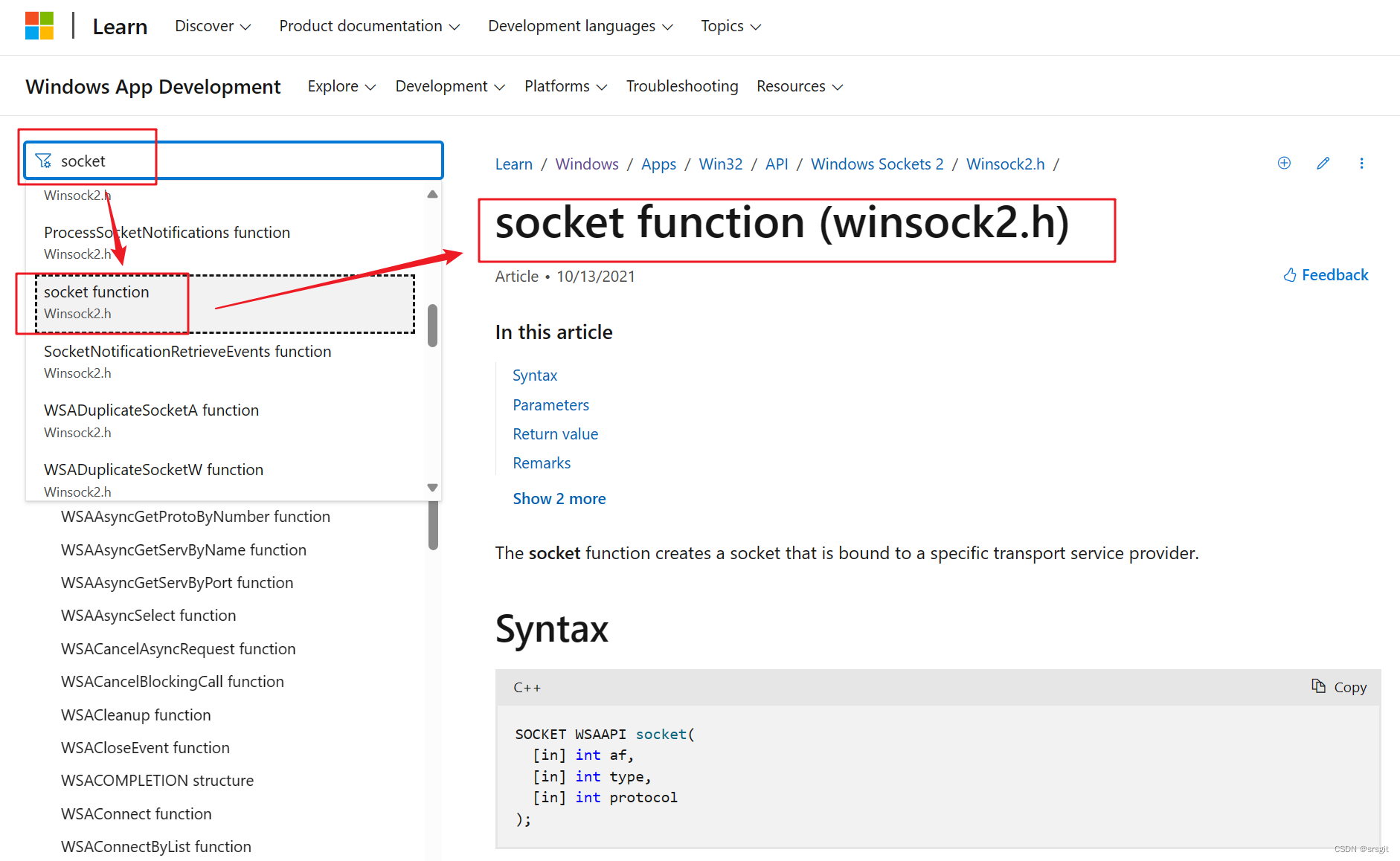Copy the C++ code snippet
Screen dimensions: 1400x861
point(1339,687)
